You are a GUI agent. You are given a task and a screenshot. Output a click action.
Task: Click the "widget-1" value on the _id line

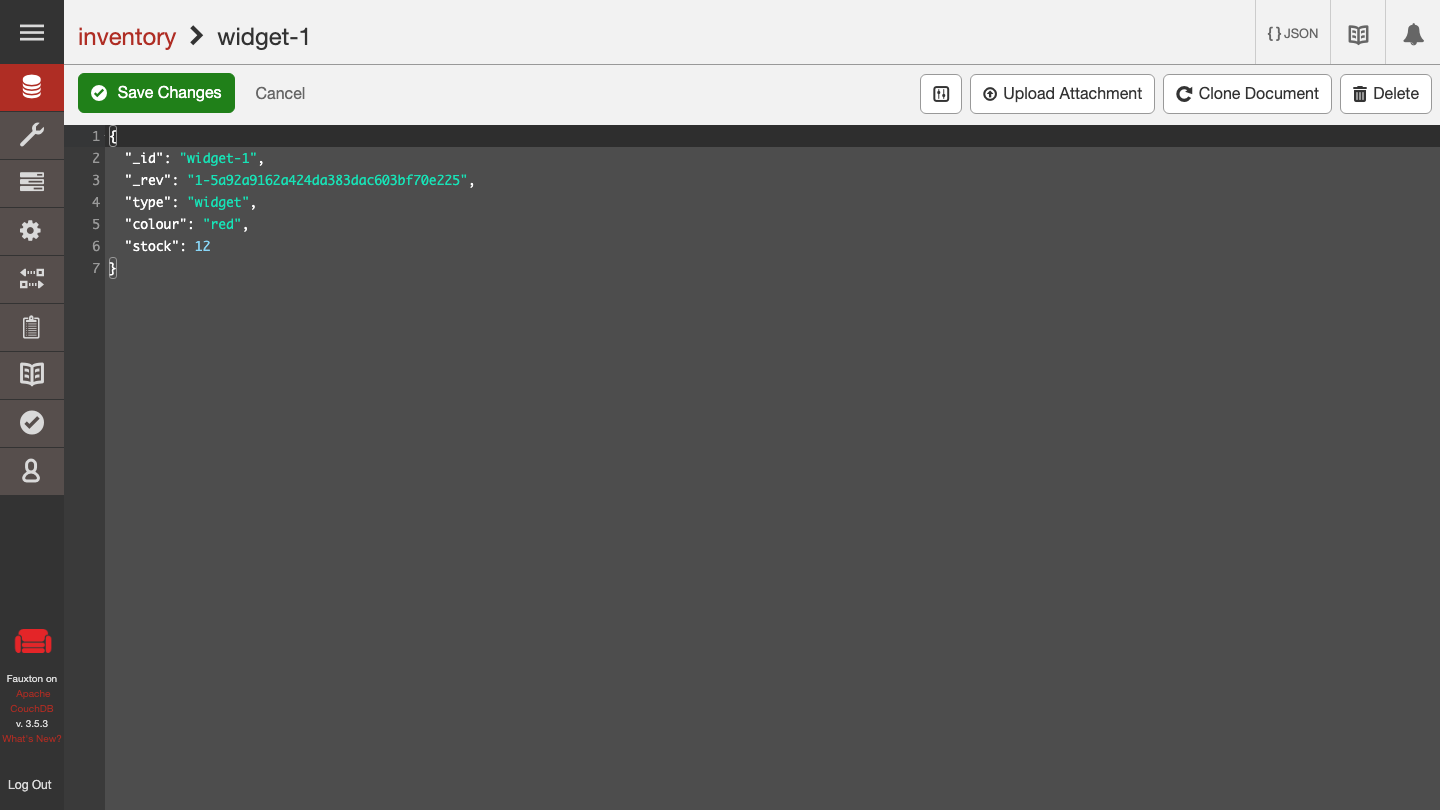219,158
